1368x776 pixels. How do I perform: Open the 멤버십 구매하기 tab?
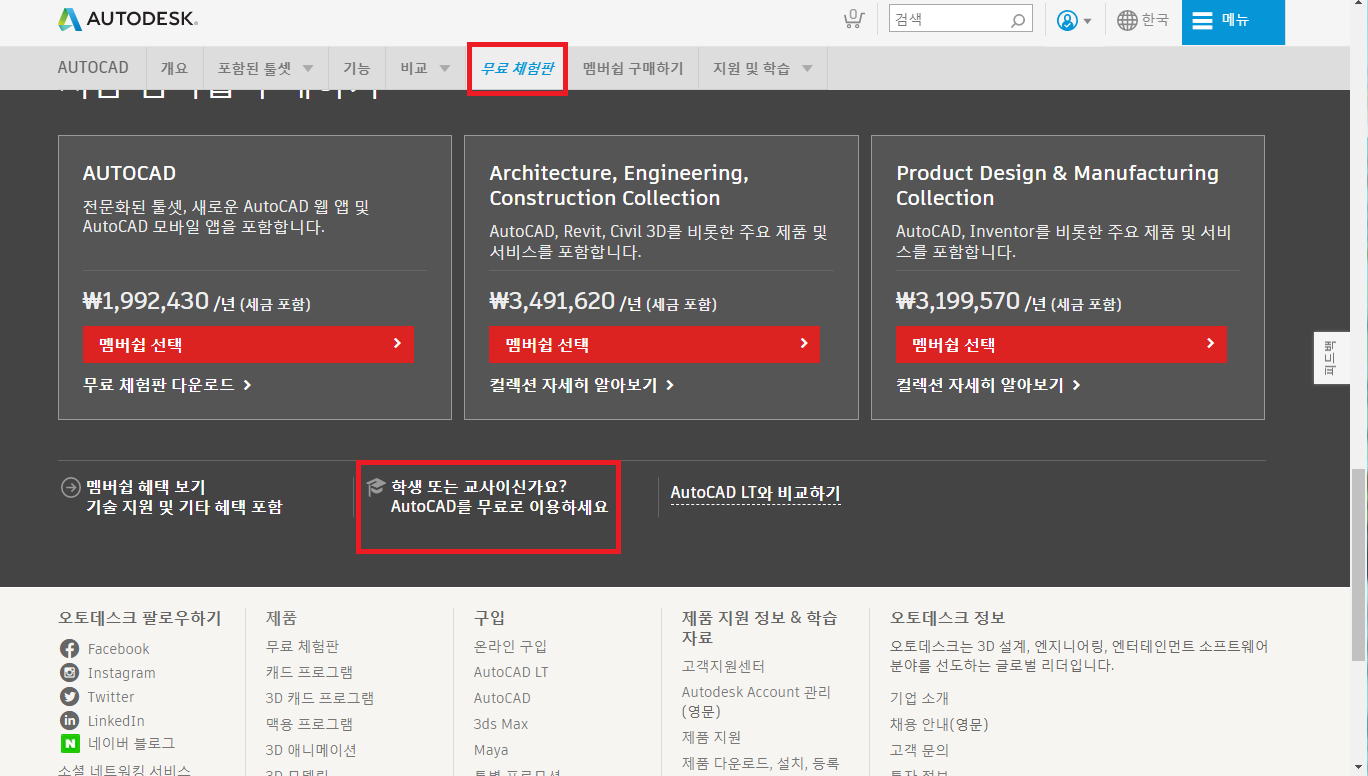point(633,68)
